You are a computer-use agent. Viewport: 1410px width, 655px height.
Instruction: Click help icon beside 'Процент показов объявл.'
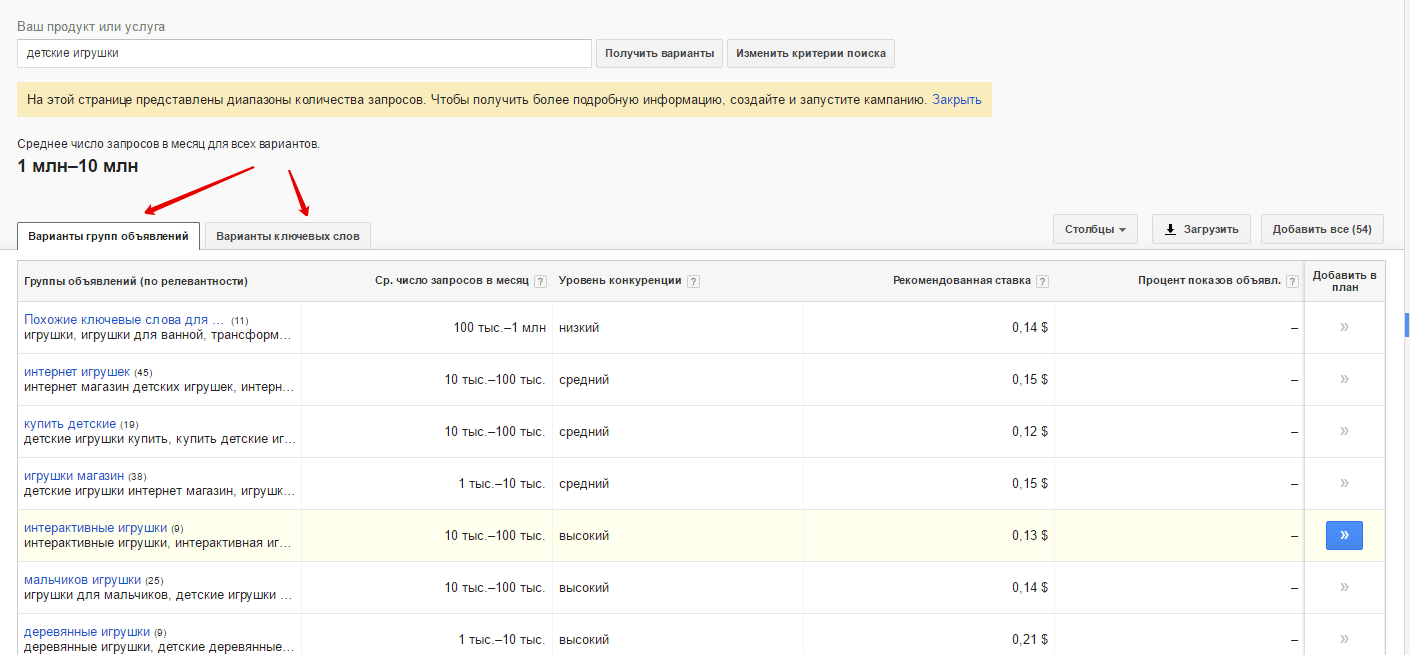pos(1293,281)
